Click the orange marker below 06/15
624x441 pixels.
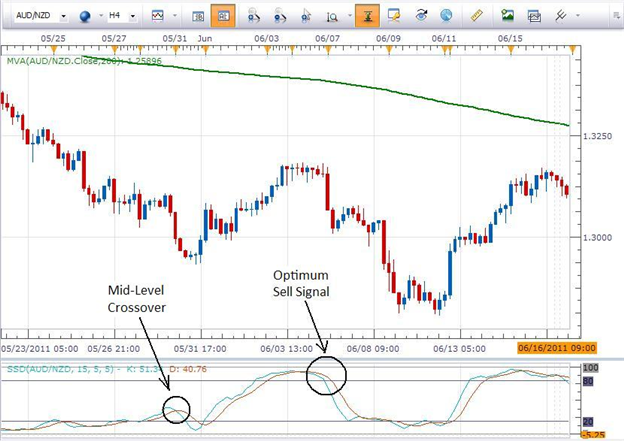tap(511, 50)
